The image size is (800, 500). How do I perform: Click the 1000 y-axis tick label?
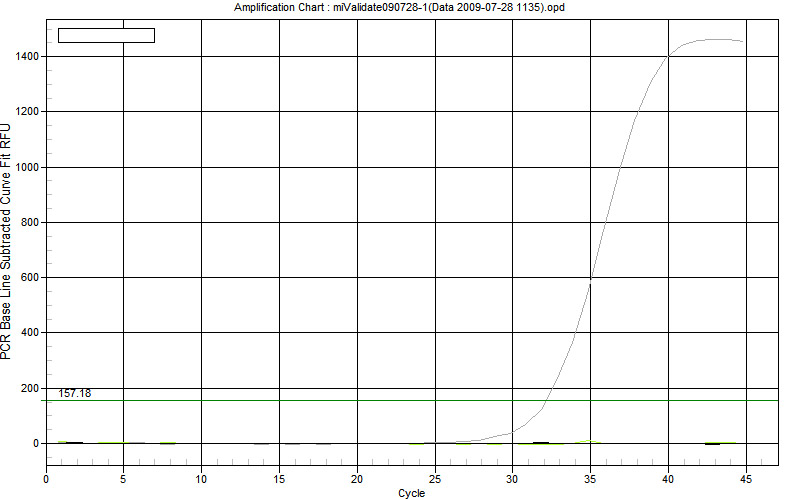coord(27,167)
